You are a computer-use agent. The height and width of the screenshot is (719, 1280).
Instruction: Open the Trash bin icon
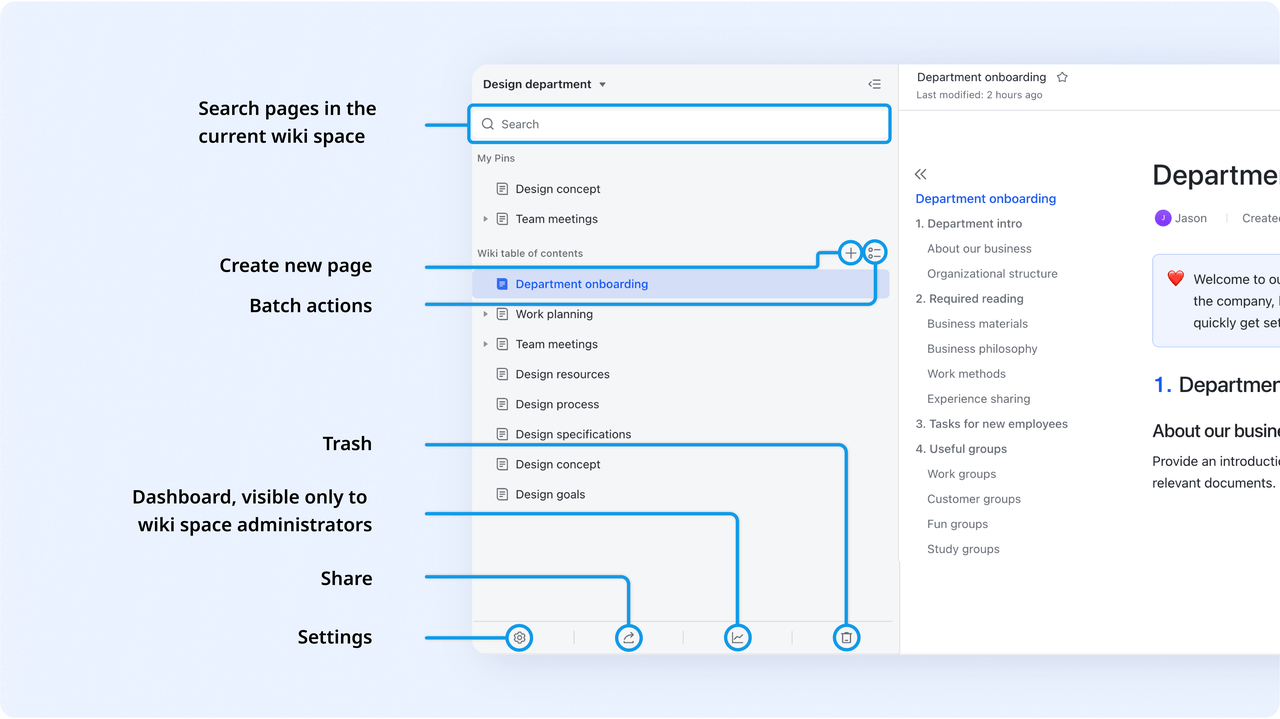(846, 637)
